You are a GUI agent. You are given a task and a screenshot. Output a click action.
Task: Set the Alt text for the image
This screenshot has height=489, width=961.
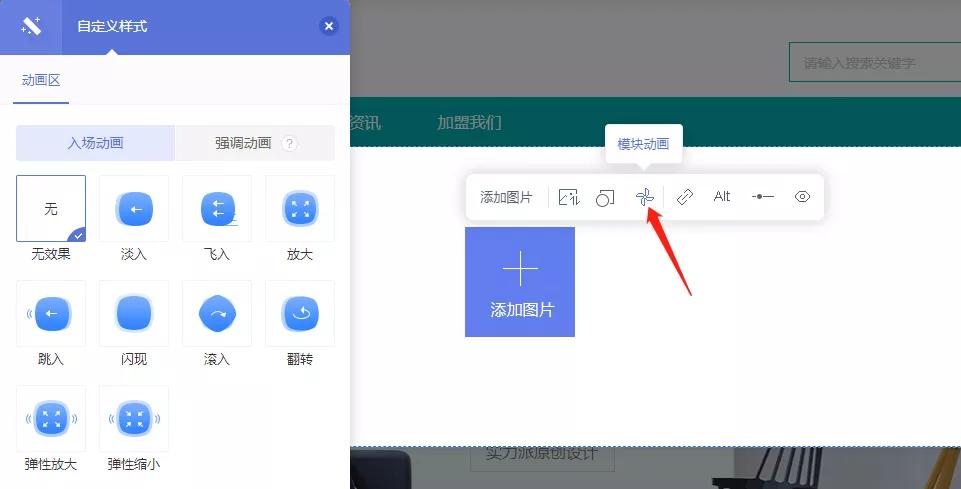(x=722, y=196)
